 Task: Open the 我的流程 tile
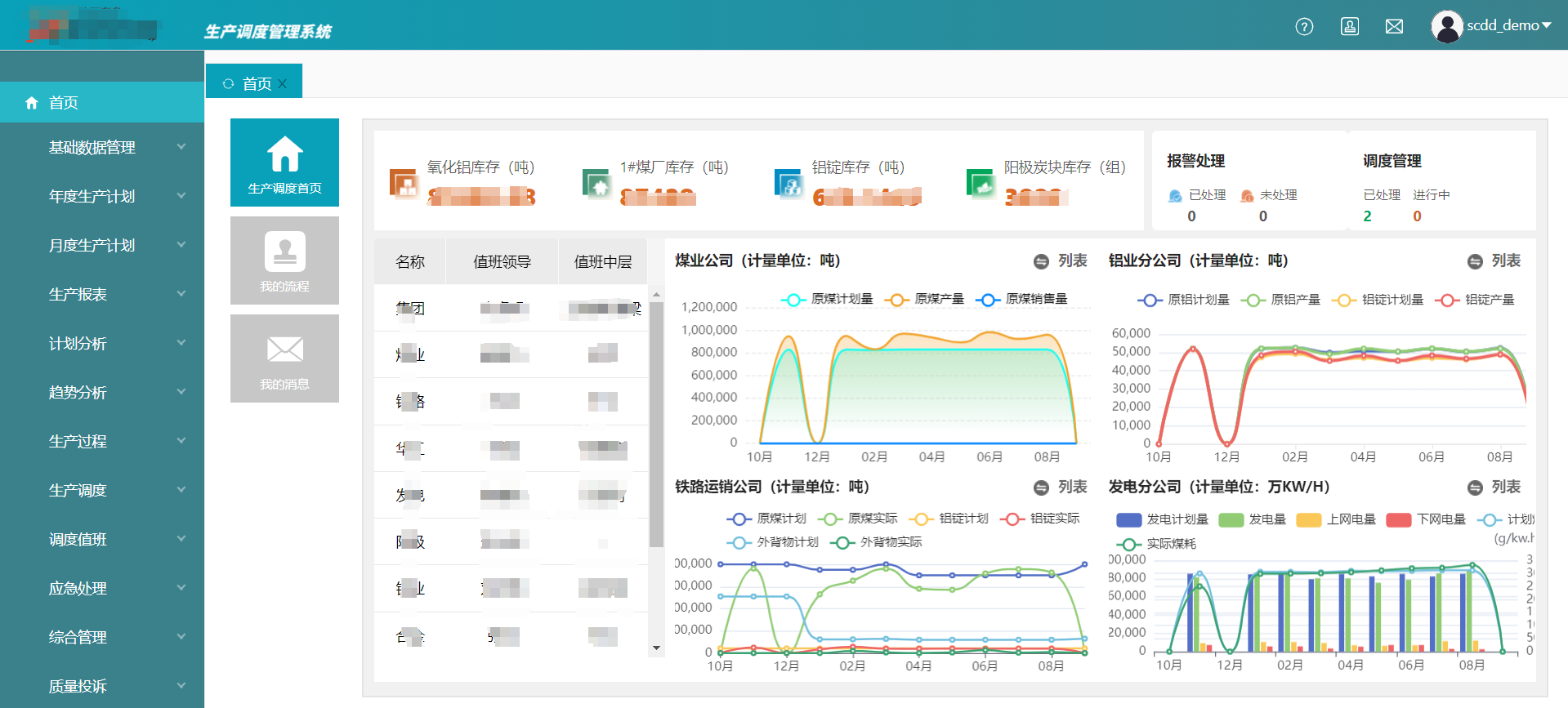click(x=284, y=260)
